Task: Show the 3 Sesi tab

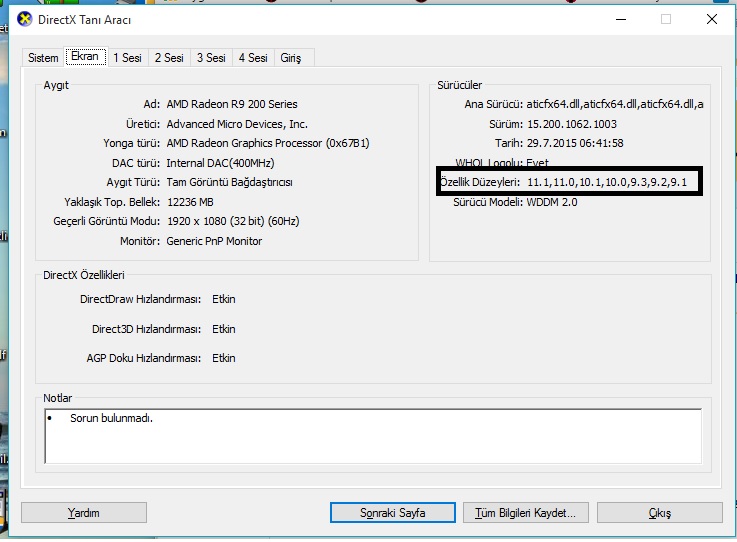Action: [x=211, y=58]
